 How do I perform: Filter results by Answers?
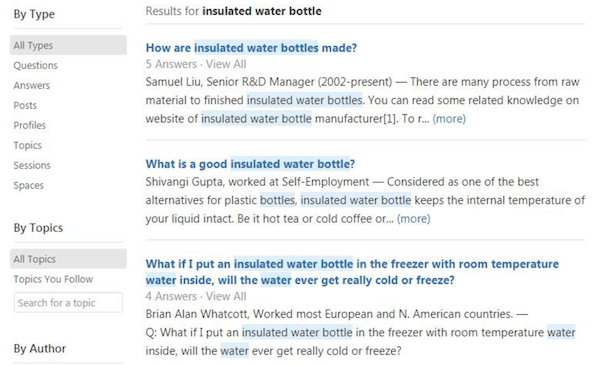(32, 85)
